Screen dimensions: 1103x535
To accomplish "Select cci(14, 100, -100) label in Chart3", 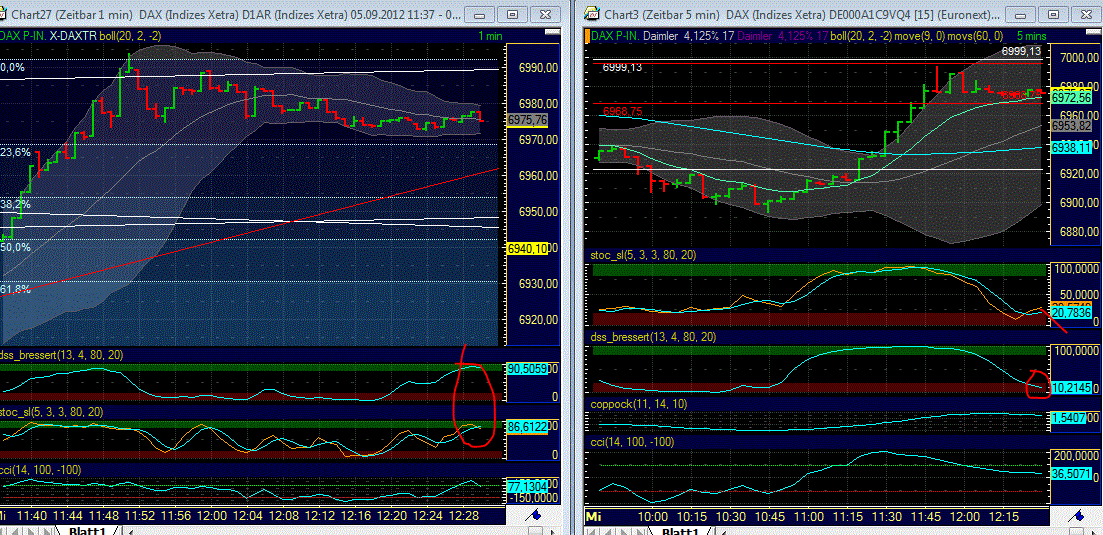I will [x=633, y=442].
